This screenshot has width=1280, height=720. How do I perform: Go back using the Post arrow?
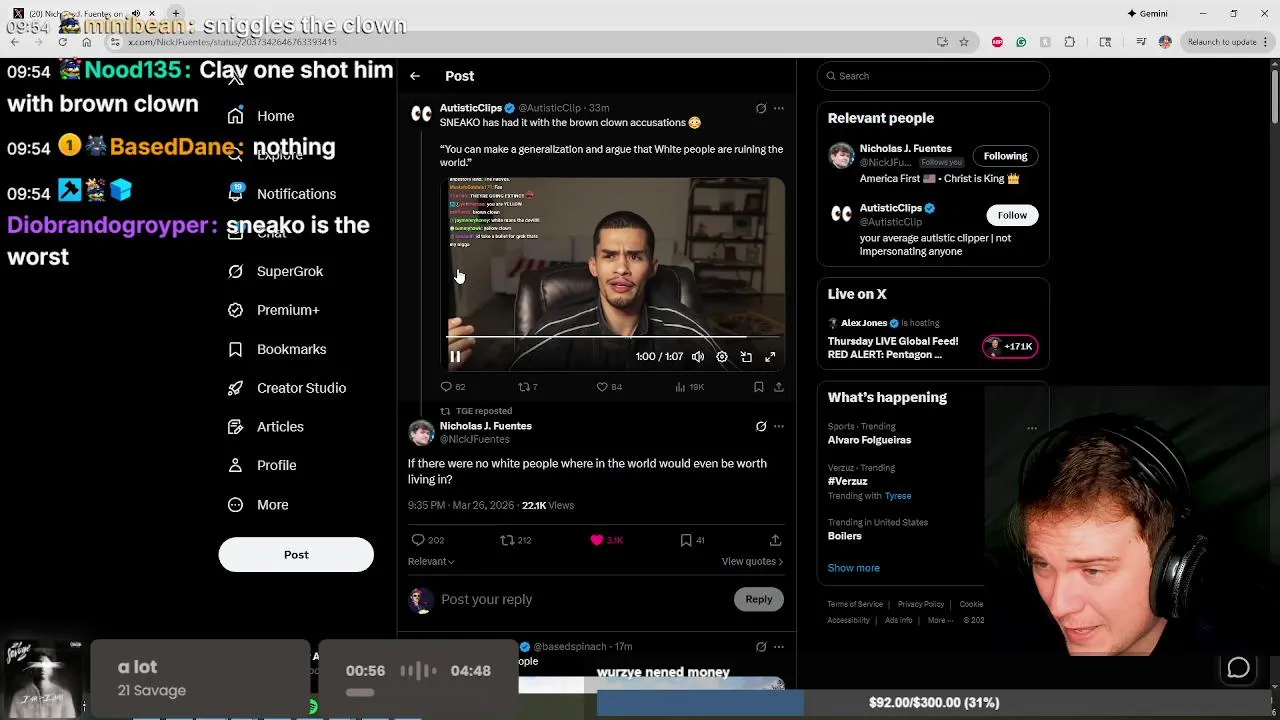415,76
